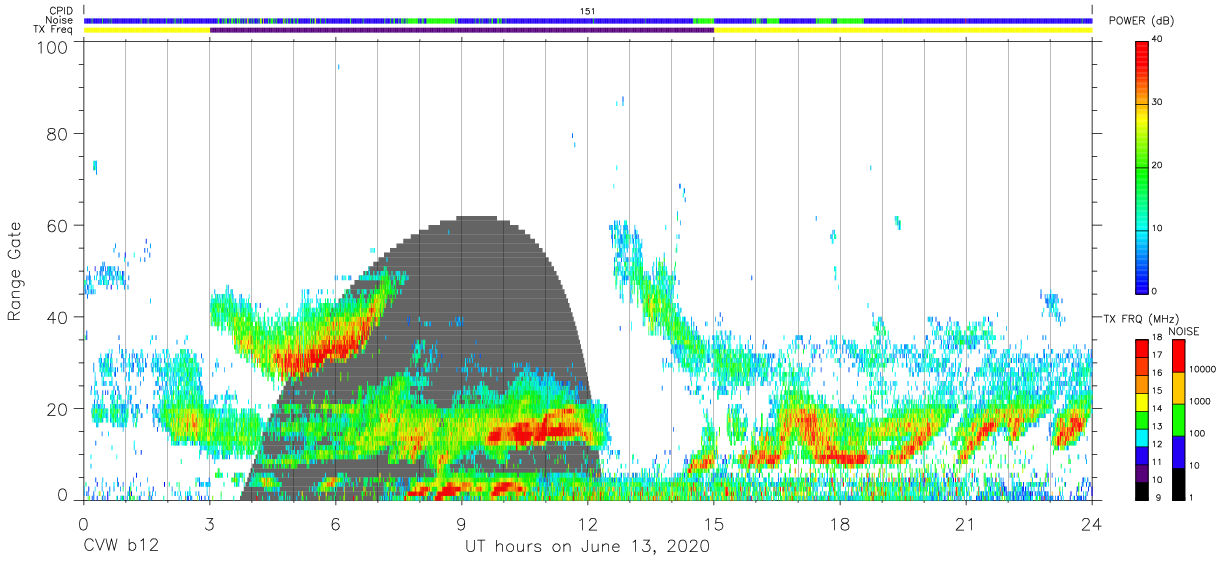The width and height of the screenshot is (1228, 567).
Task: Click the NOISE legend title
Action: tap(1184, 331)
